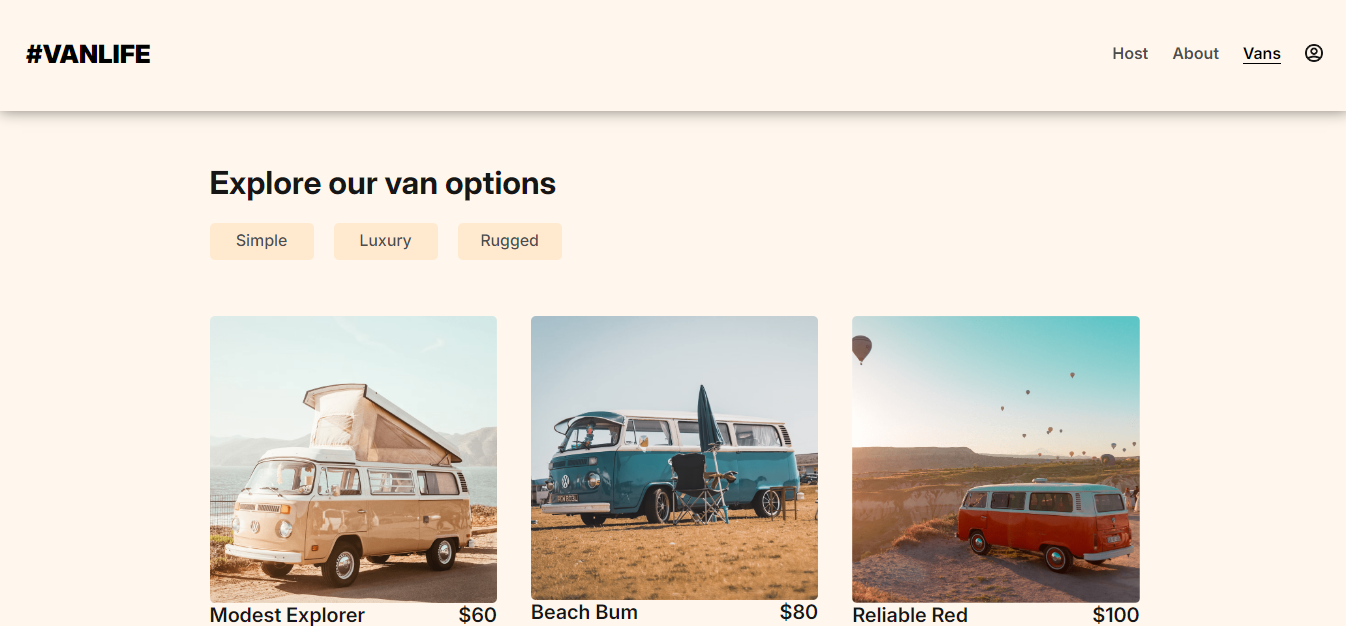Click the $60 price on Modest Explorer
Screen dimensions: 1346x626
pos(476,615)
